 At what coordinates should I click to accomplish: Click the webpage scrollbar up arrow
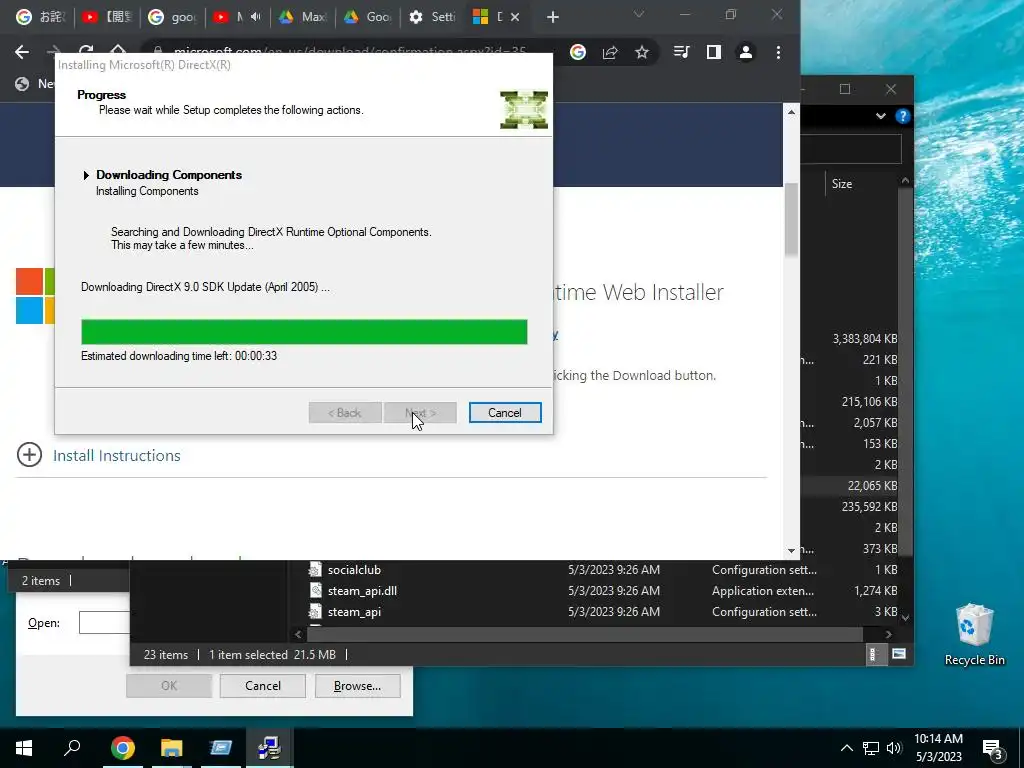(792, 112)
